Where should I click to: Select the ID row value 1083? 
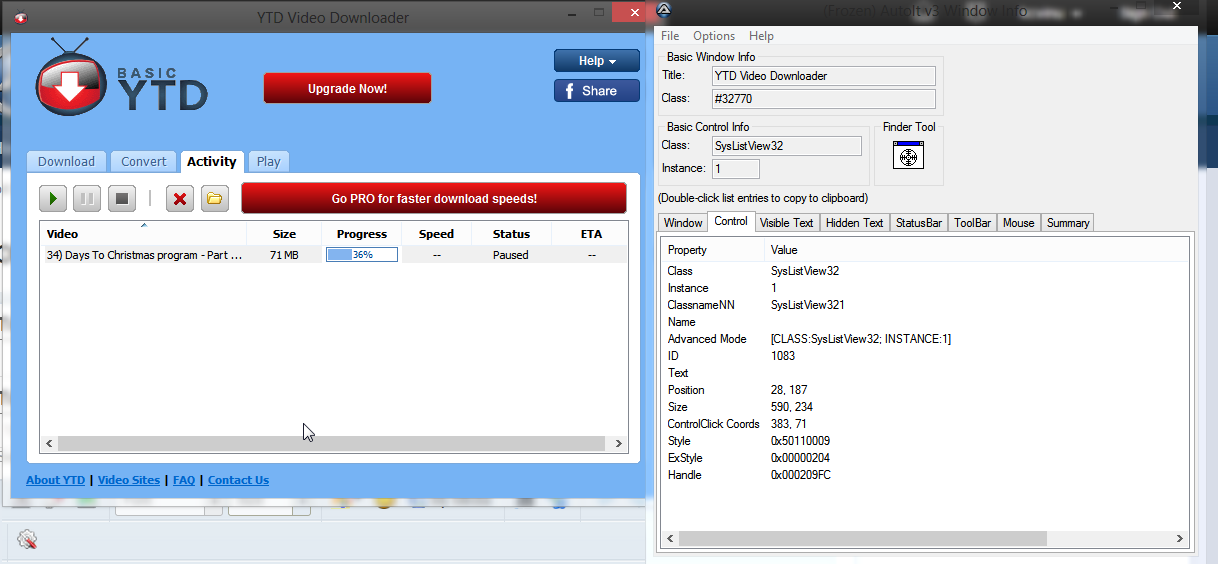point(925,356)
